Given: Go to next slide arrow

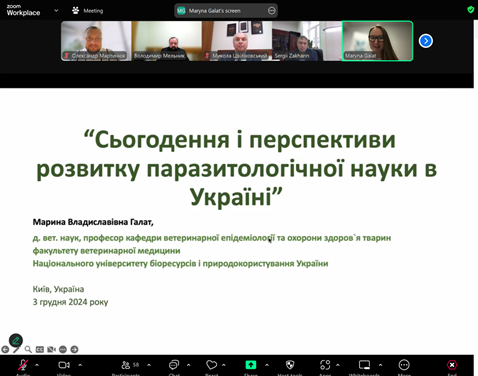Looking at the screenshot, I should (74, 349).
